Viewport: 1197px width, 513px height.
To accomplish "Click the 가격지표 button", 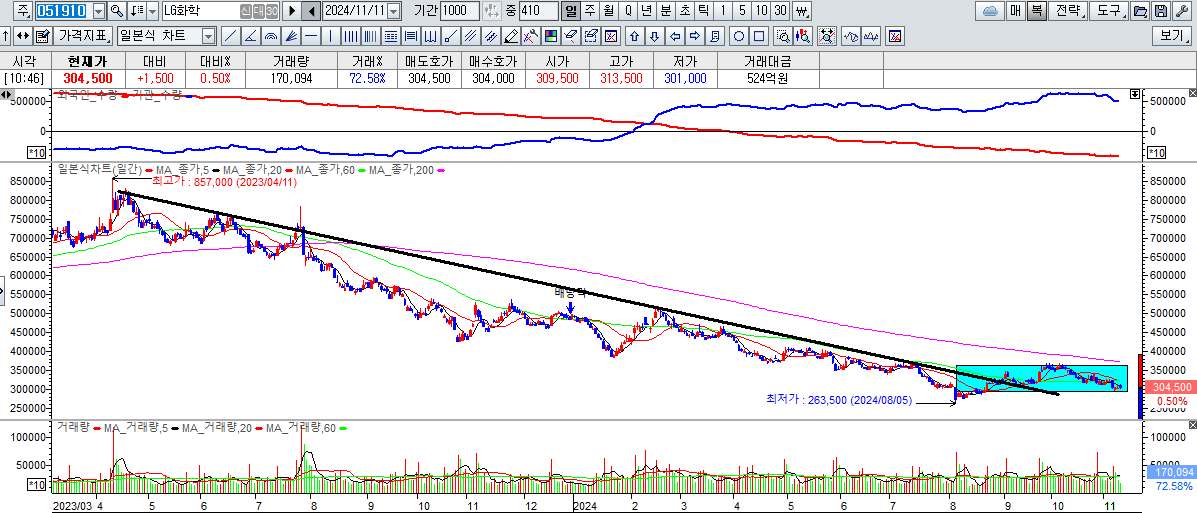I will [82, 36].
